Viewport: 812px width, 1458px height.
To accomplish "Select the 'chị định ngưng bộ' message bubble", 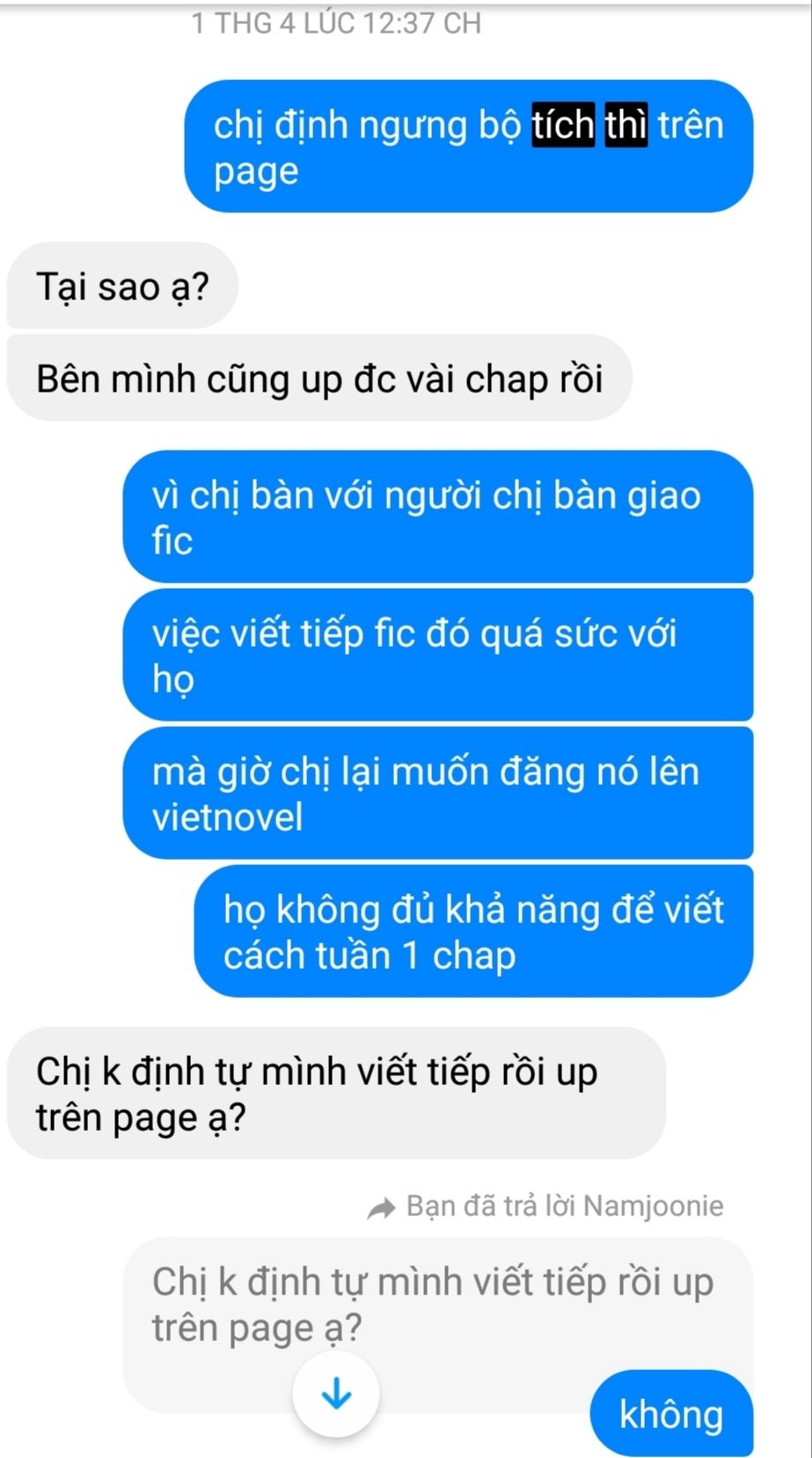I will (x=469, y=146).
